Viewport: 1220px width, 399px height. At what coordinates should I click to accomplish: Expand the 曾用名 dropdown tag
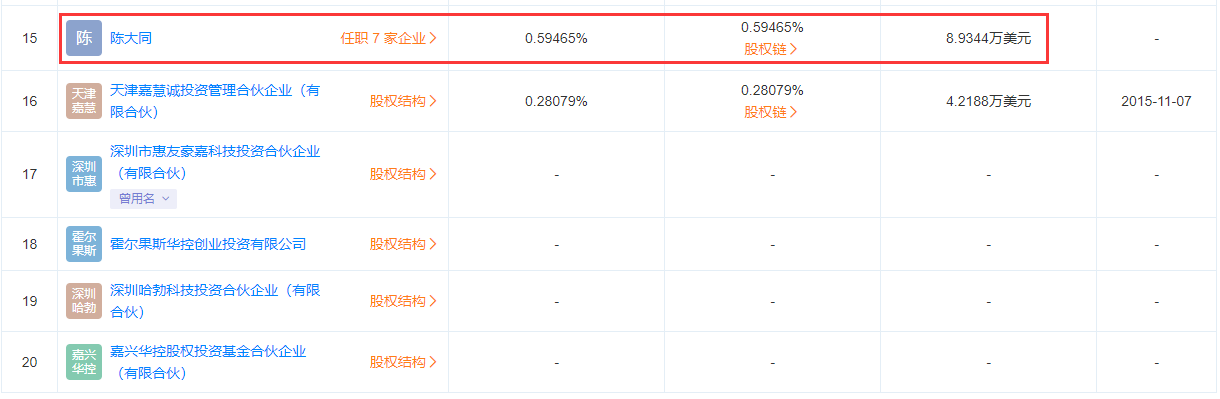(143, 198)
